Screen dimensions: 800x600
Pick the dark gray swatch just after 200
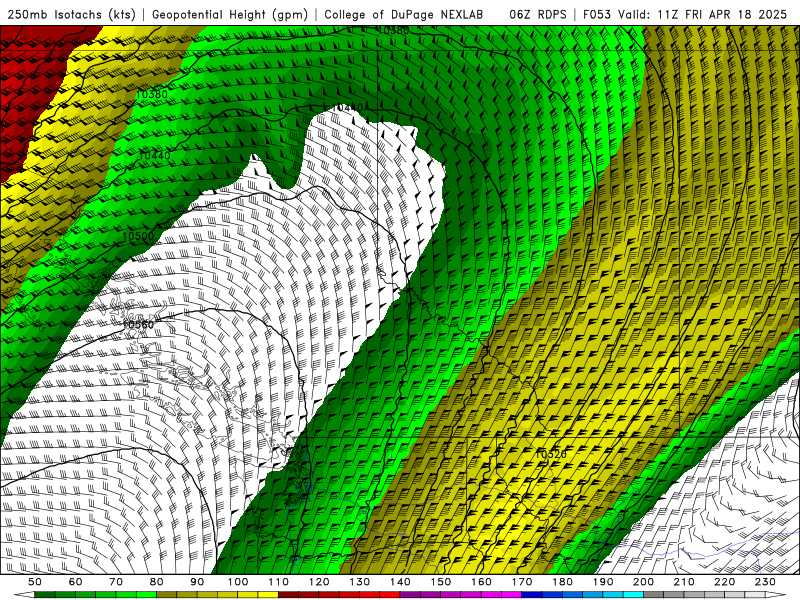tap(654, 595)
